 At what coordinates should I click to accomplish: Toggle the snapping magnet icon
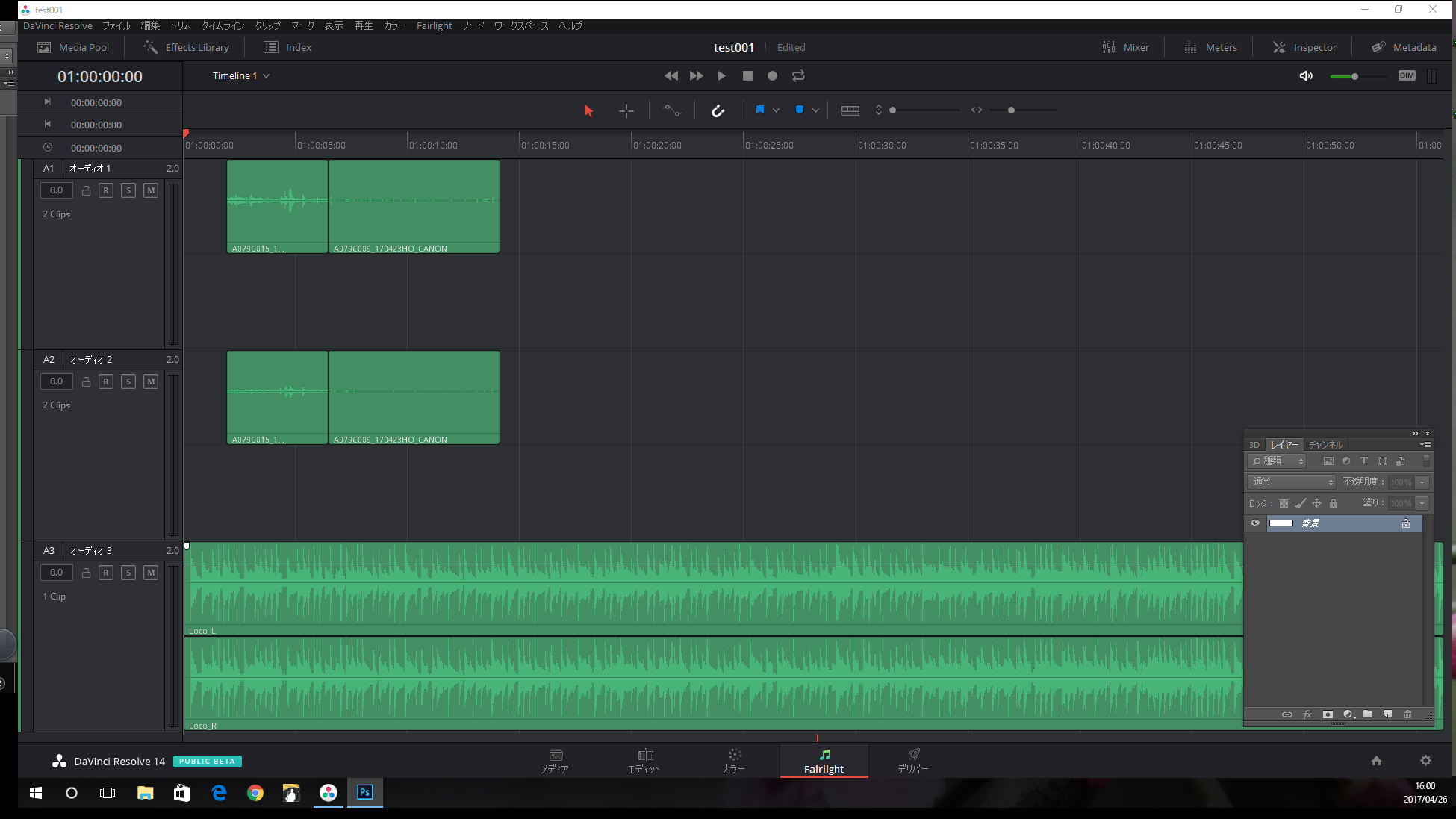coord(718,110)
